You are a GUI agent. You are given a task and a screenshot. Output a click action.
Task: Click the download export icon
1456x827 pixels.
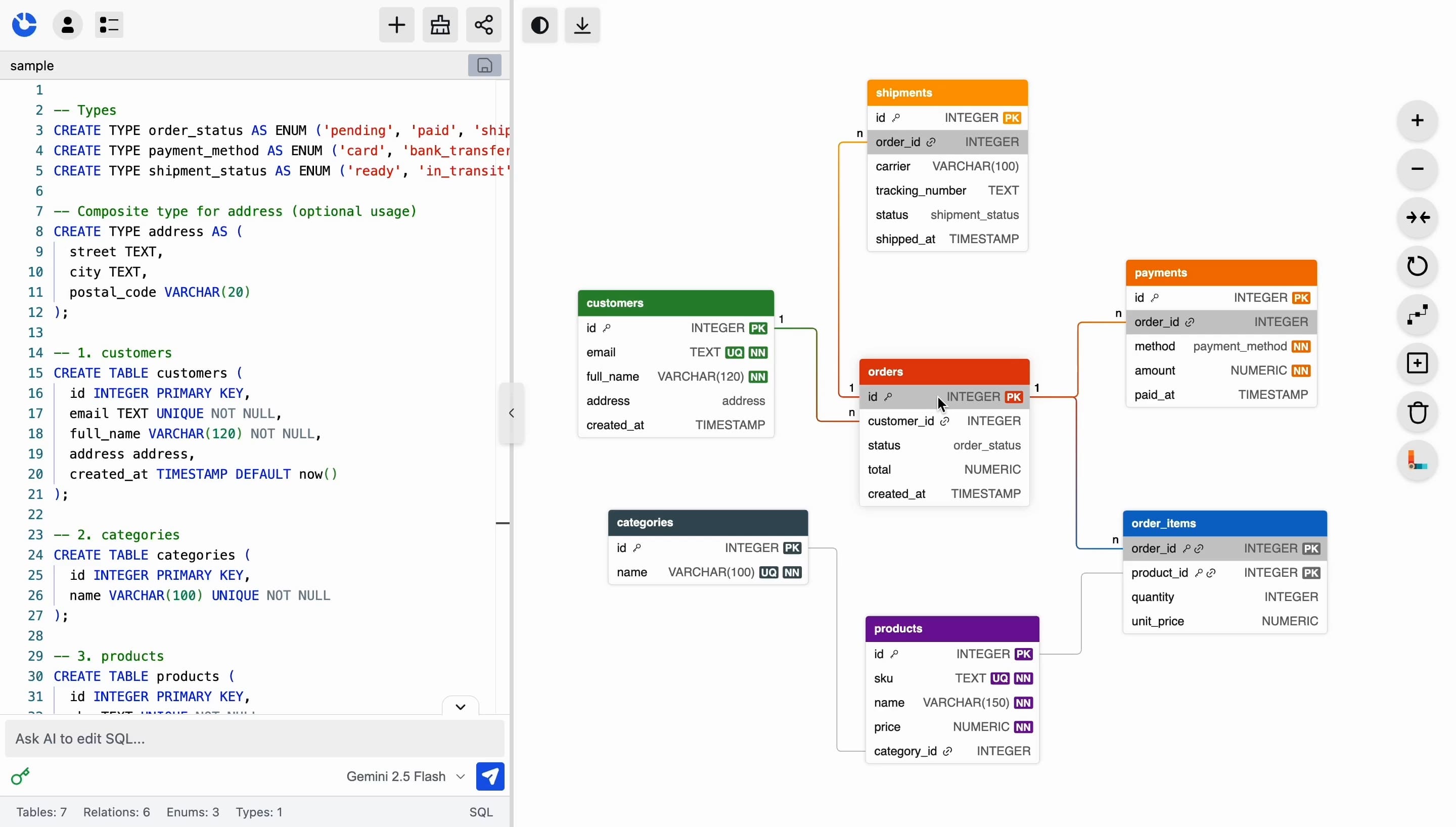point(582,25)
